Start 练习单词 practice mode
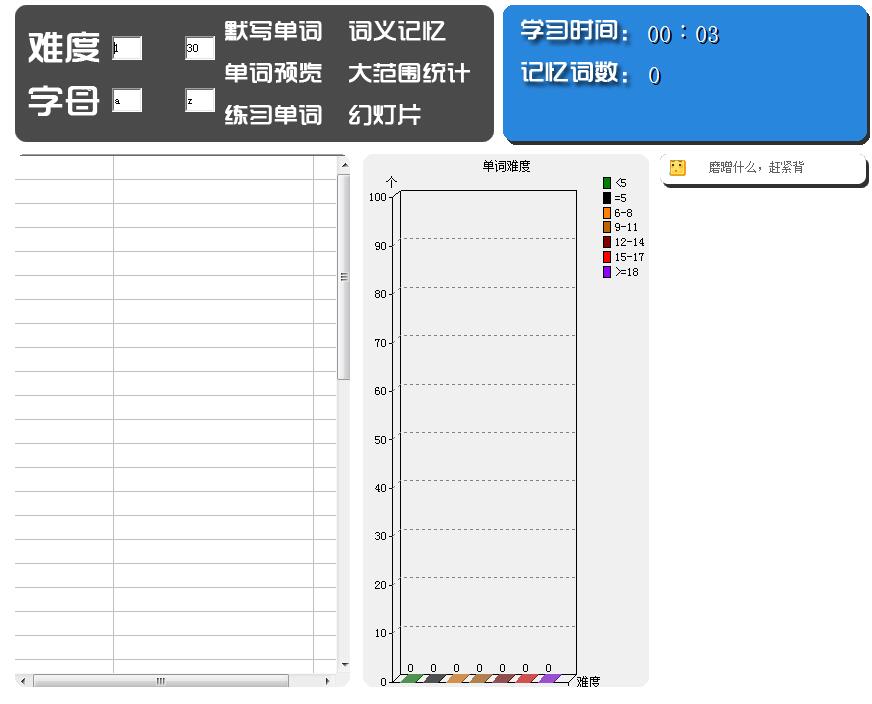Viewport: 872px width, 704px height. 272,115
